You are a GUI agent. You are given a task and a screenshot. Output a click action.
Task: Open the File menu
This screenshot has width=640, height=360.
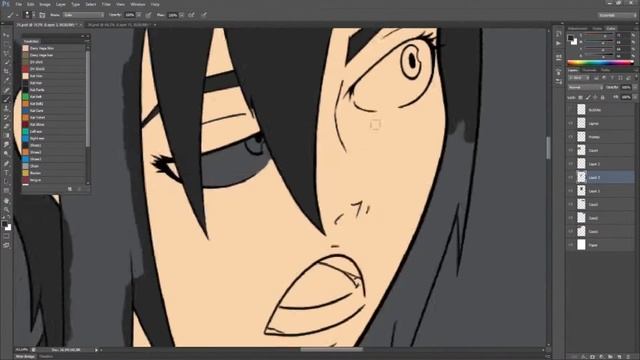click(x=18, y=4)
